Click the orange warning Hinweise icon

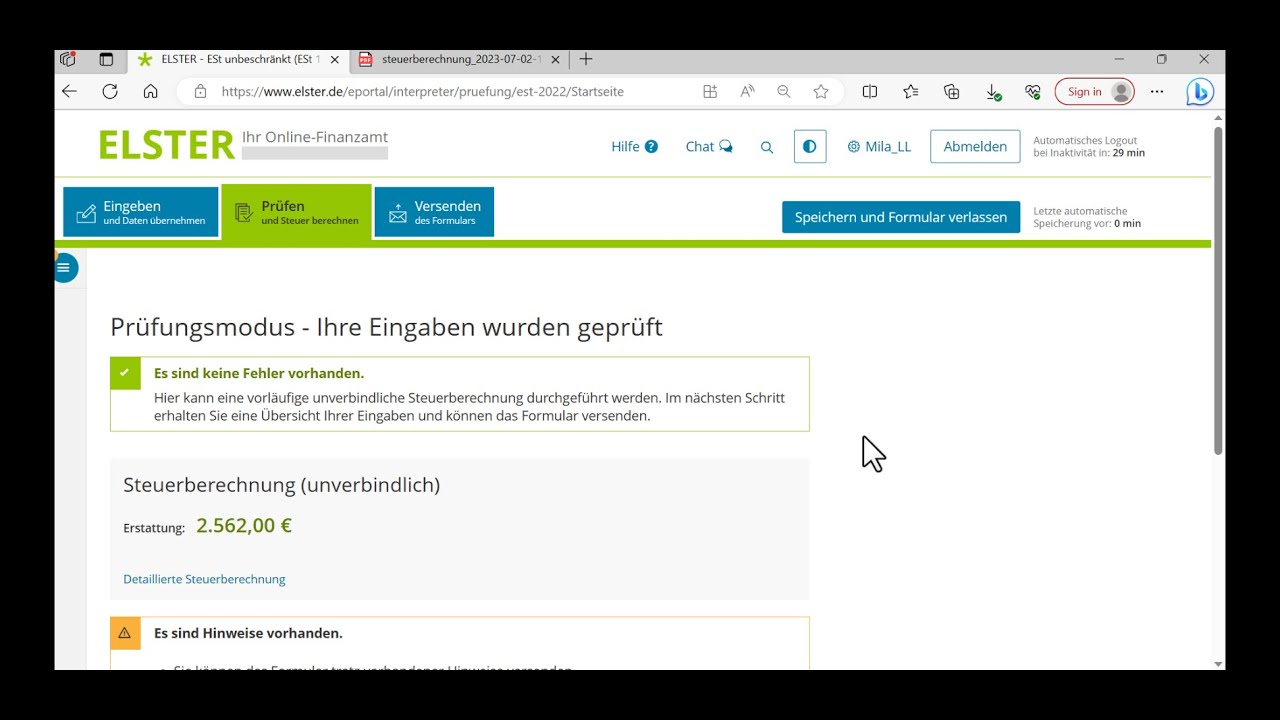tap(125, 633)
